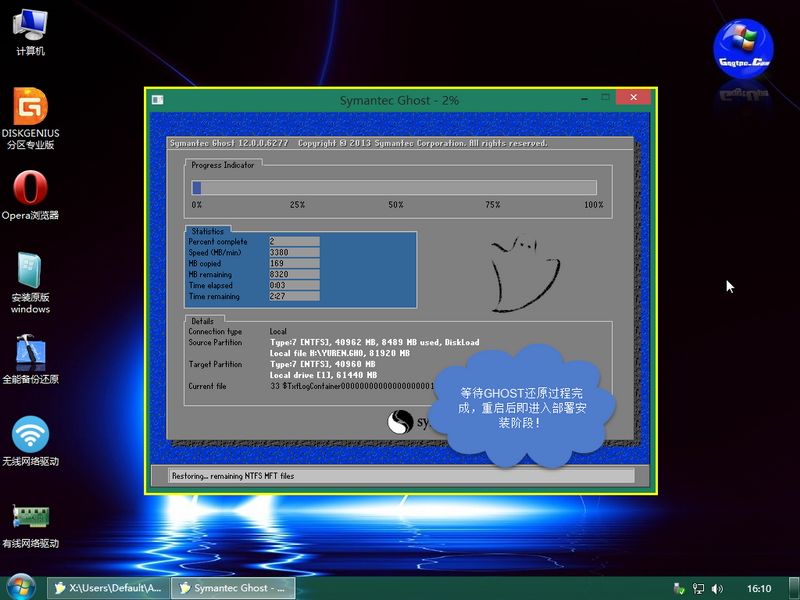Click the "Local drive [1], 61440 MB" line
The width and height of the screenshot is (800, 600).
coord(323,375)
